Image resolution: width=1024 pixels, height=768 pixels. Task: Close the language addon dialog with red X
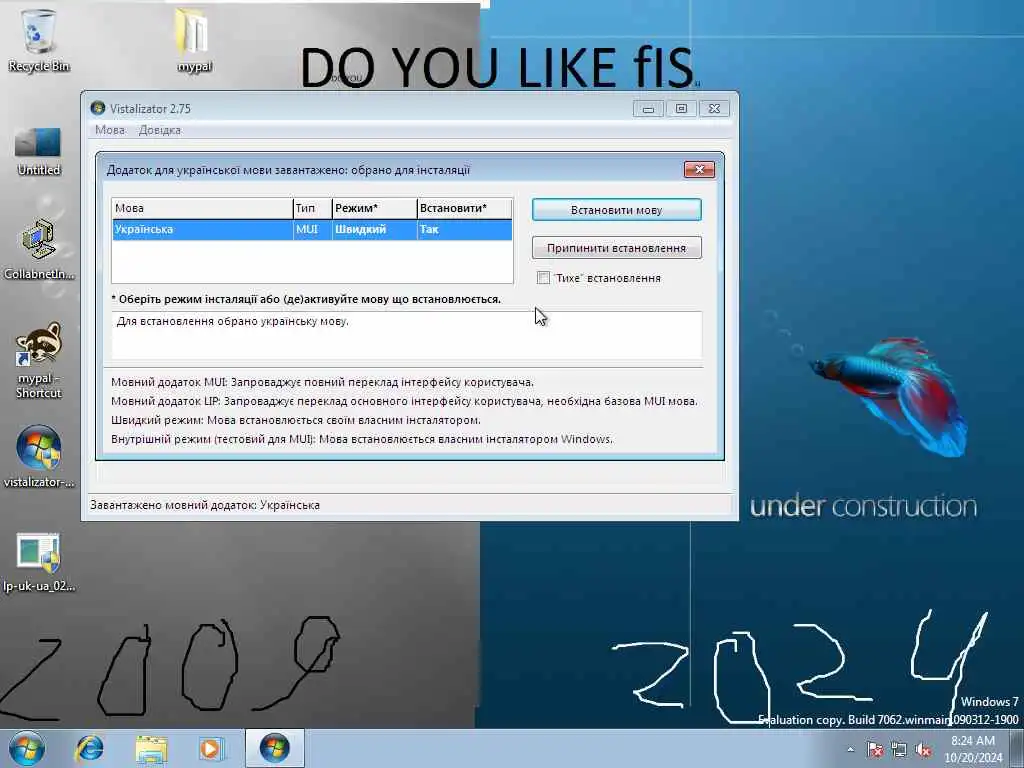699,170
